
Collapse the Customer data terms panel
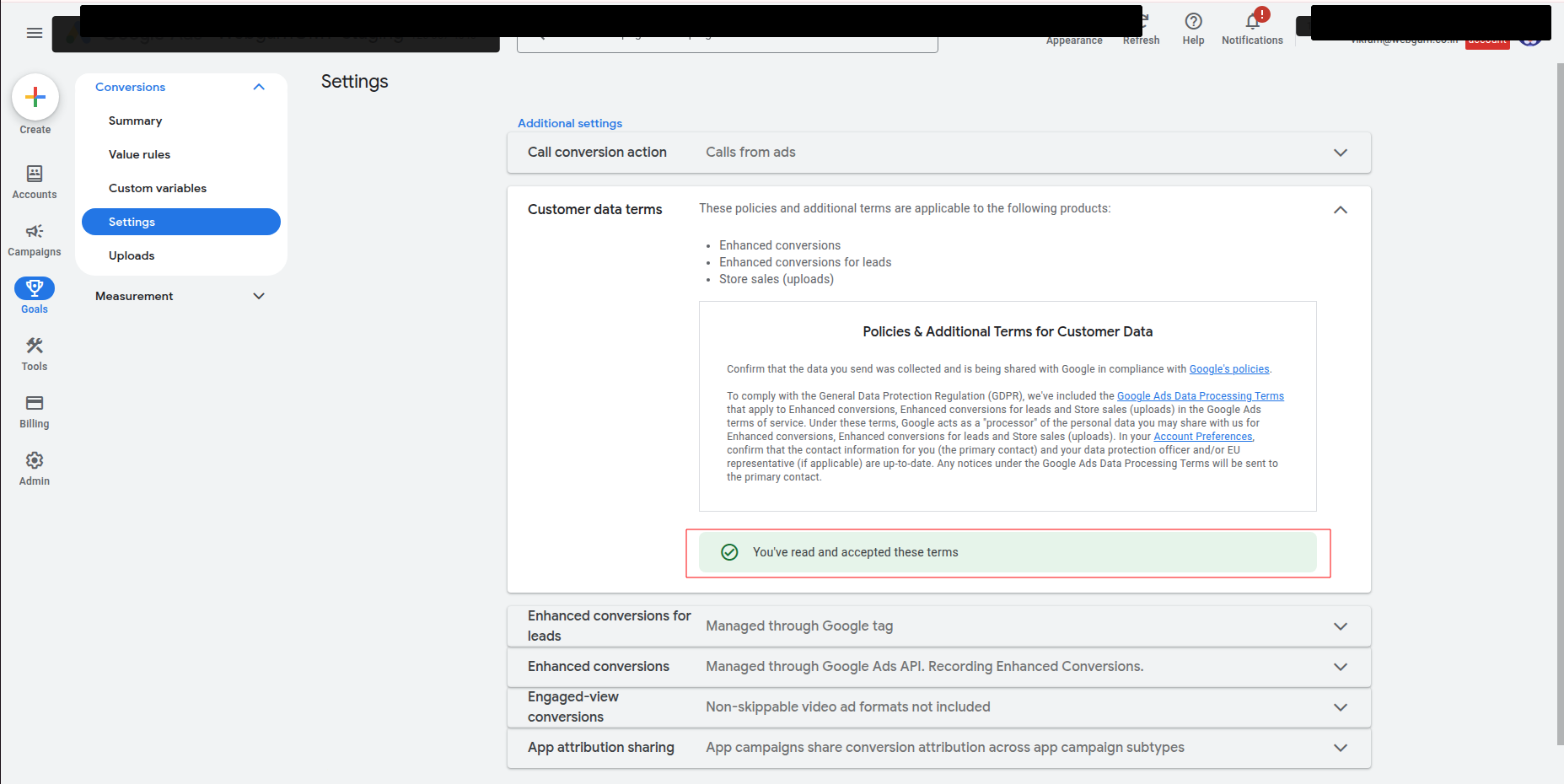1341,210
